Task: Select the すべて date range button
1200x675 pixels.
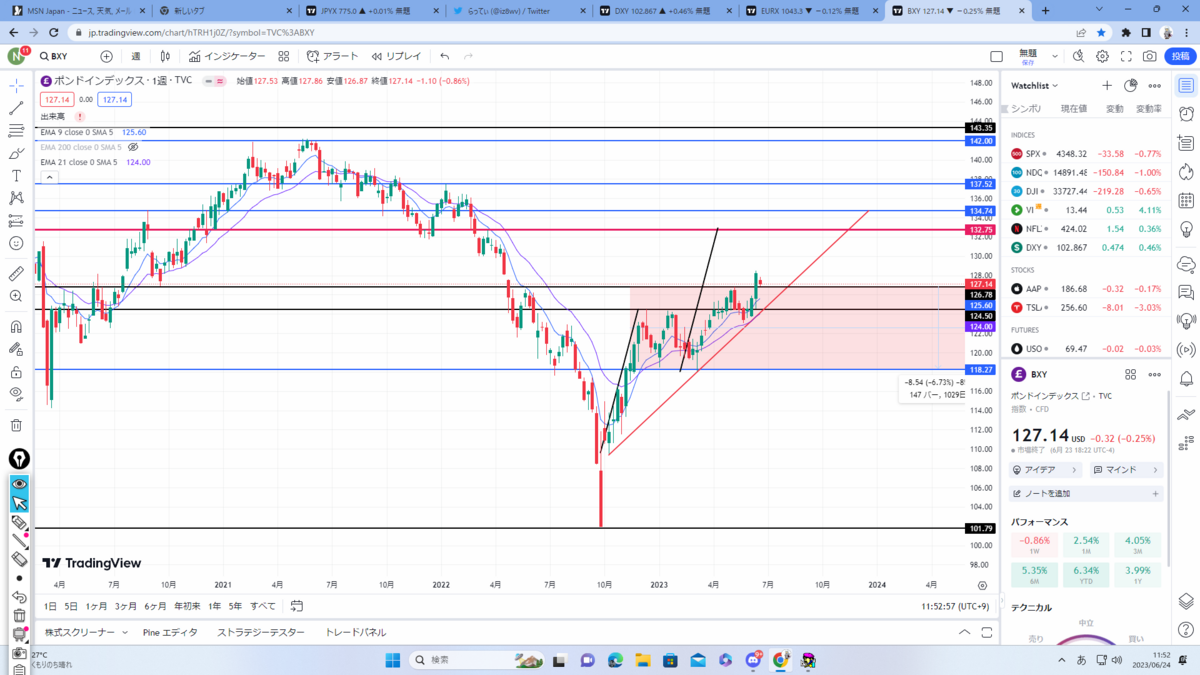Action: [263, 606]
